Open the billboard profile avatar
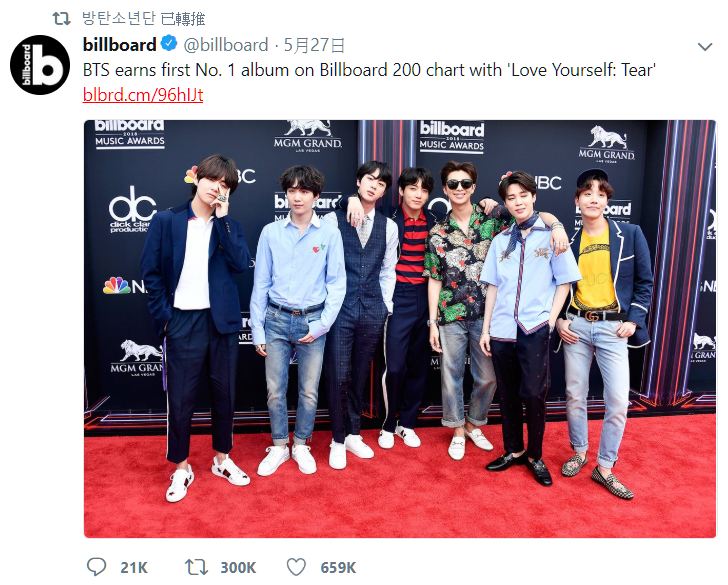The width and height of the screenshot is (728, 585). (40, 65)
